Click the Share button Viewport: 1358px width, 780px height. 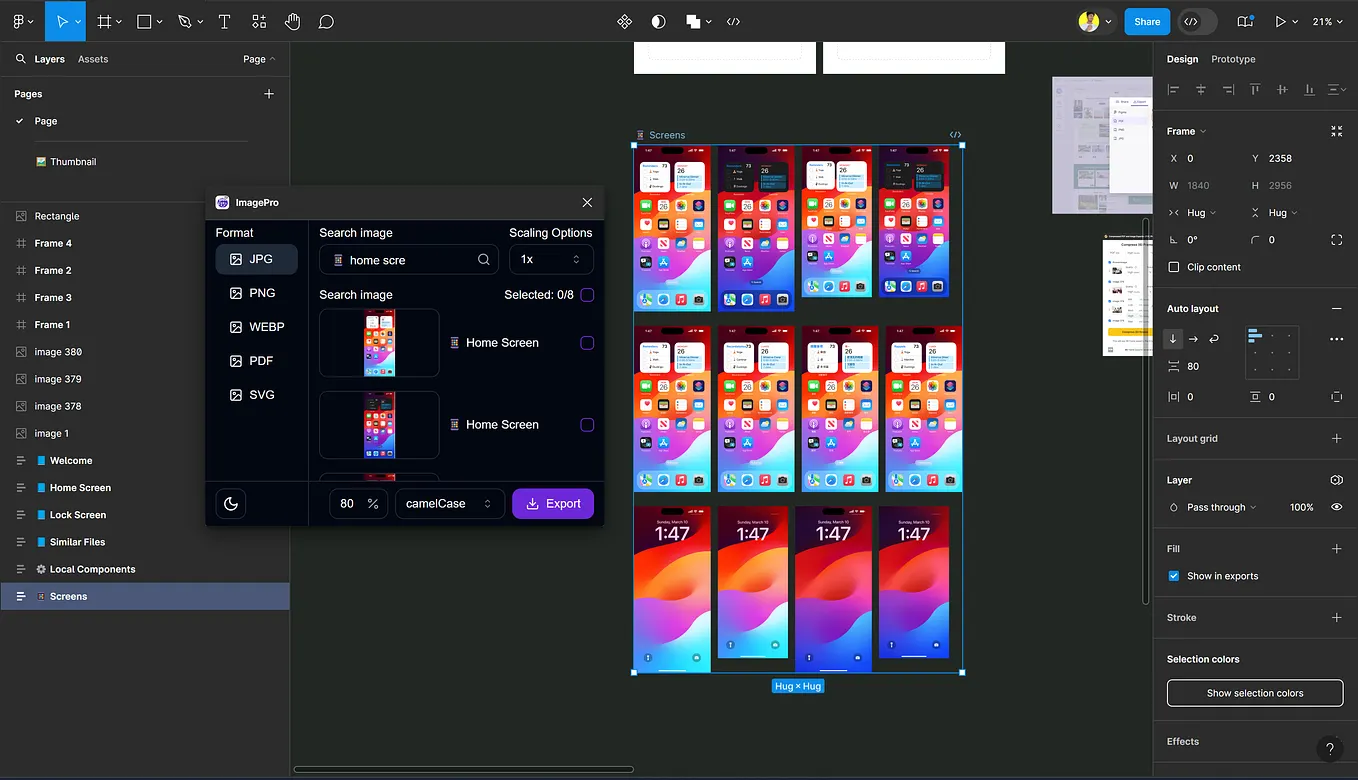point(1147,21)
